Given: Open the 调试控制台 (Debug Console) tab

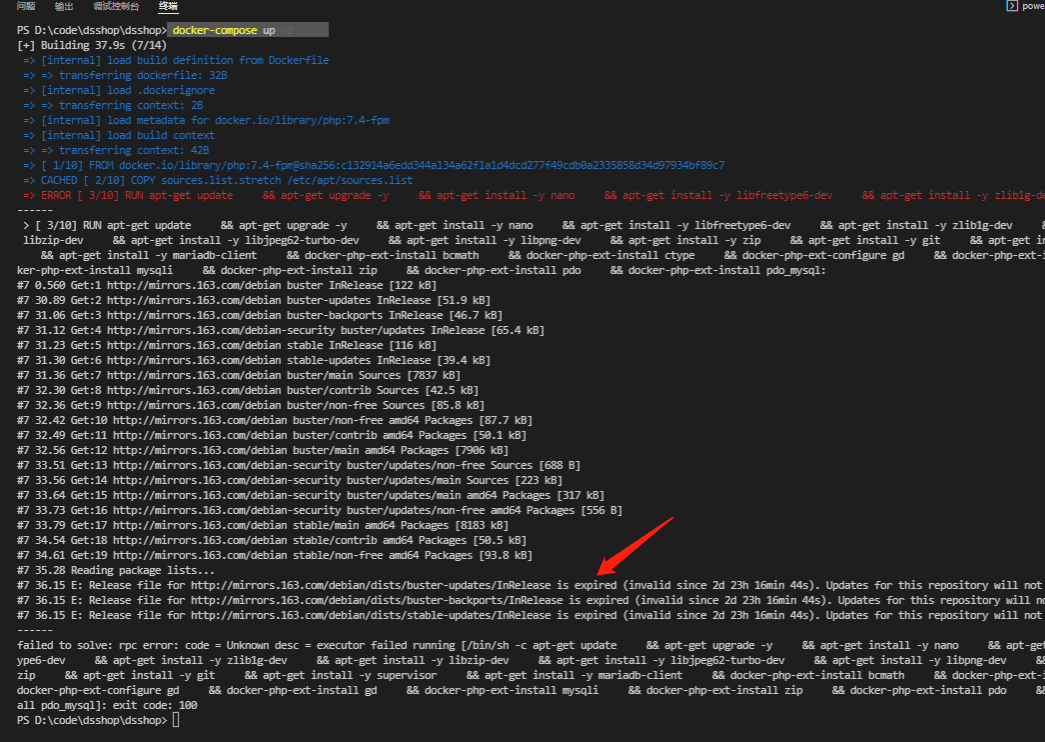Looking at the screenshot, I should pyautogui.click(x=116, y=7).
